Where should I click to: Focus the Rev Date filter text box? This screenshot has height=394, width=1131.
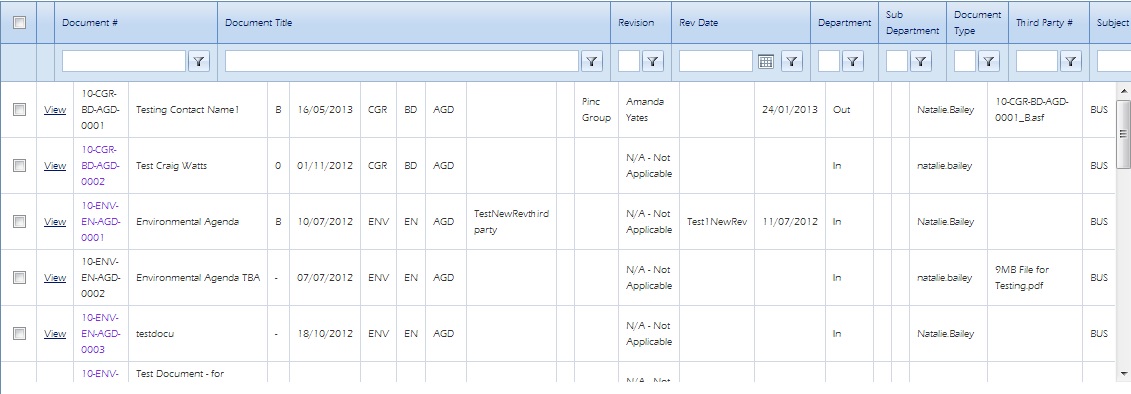(x=716, y=62)
